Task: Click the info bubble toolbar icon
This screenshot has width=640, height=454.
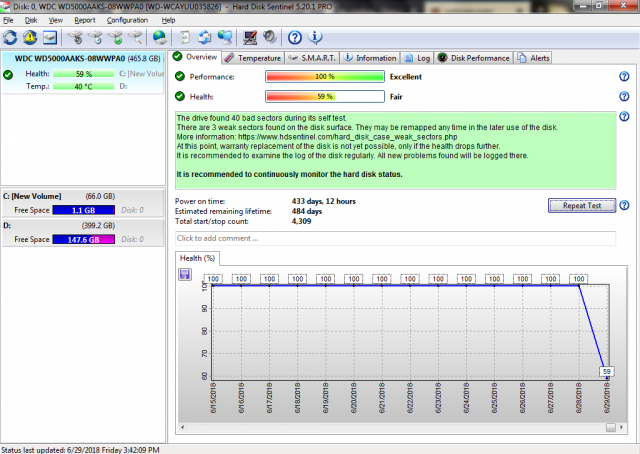Action: click(x=315, y=38)
